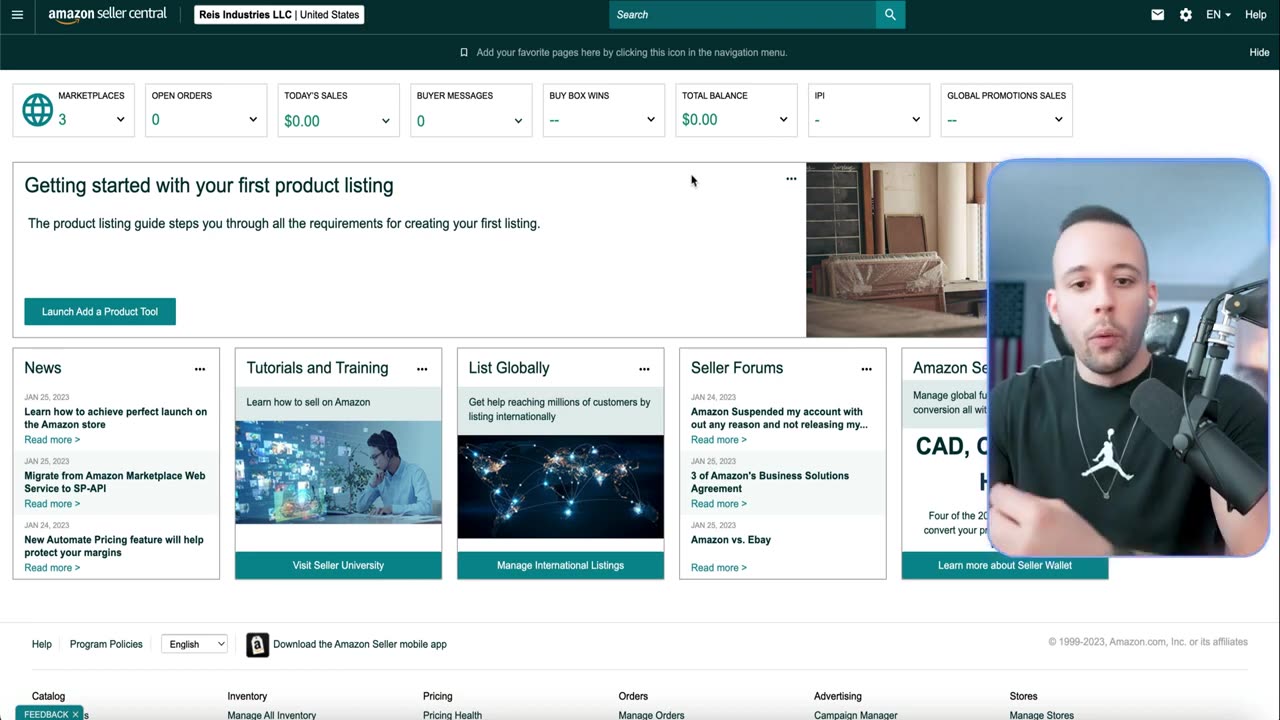The height and width of the screenshot is (720, 1280).
Task: Open the options menu for Getting started card
Action: point(791,179)
